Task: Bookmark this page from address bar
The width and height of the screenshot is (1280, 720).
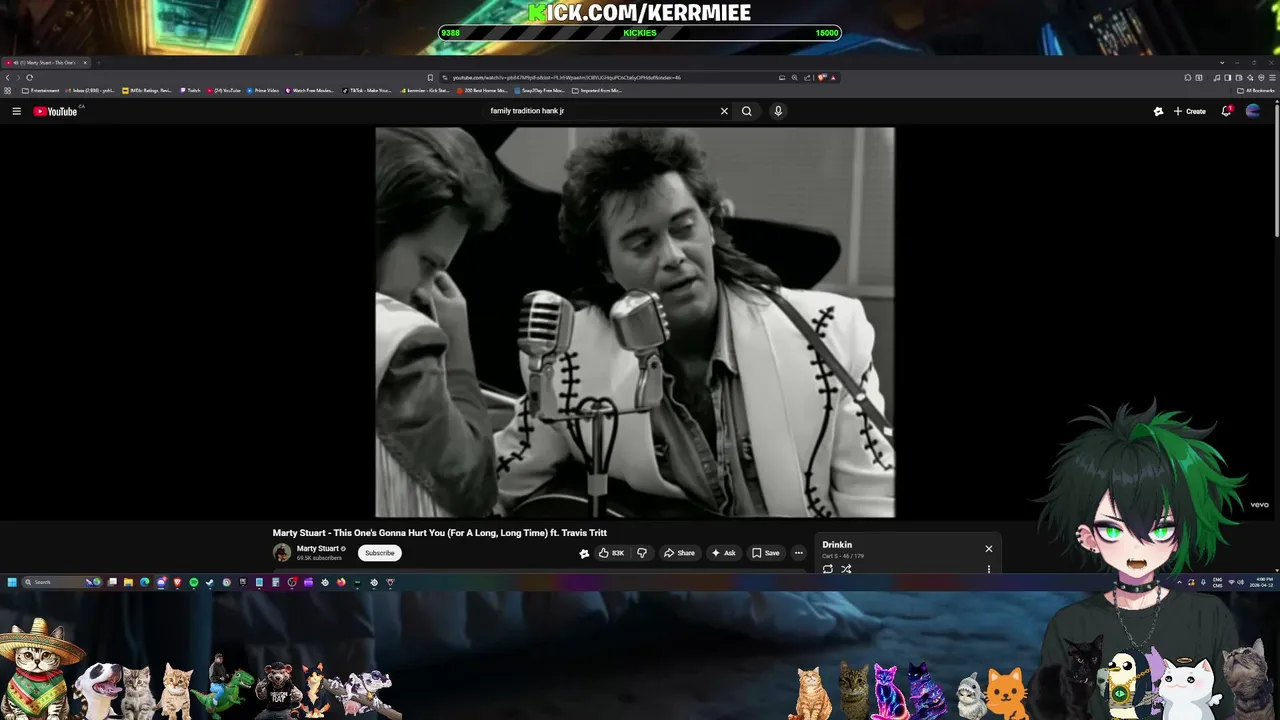Action: (x=430, y=77)
